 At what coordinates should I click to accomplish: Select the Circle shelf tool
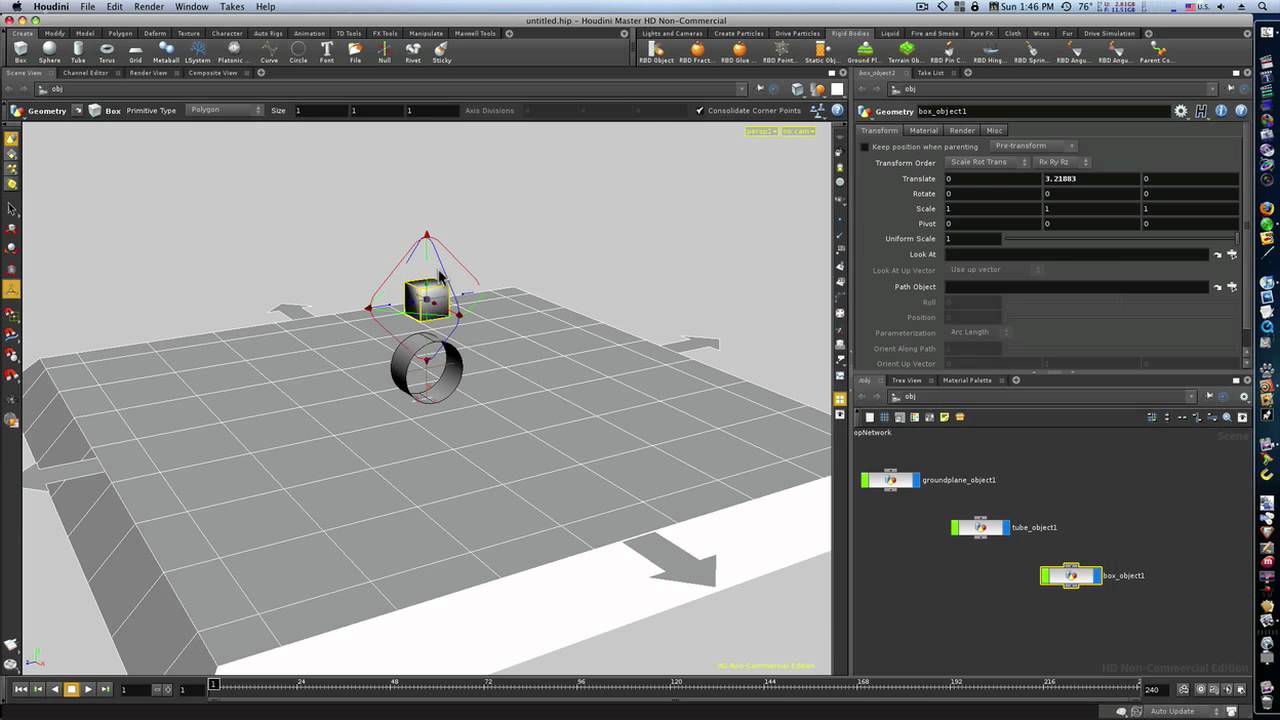click(x=298, y=52)
